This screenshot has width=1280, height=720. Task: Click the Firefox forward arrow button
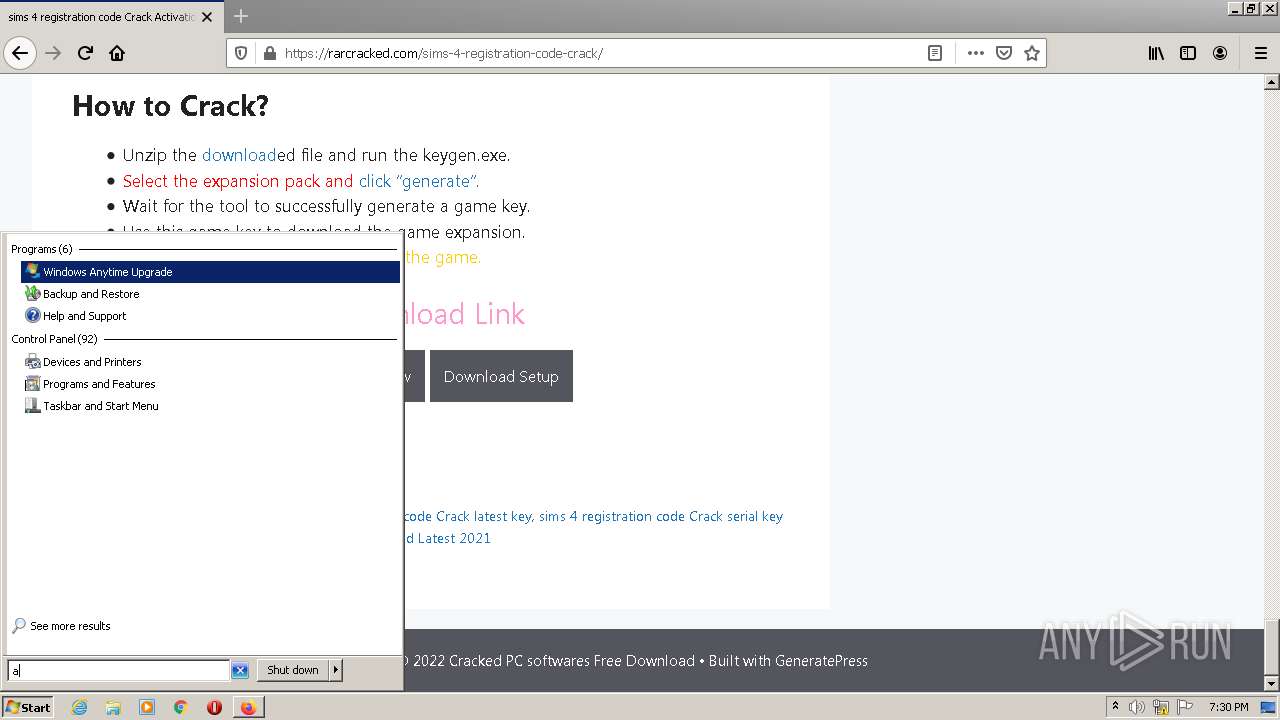pos(53,53)
